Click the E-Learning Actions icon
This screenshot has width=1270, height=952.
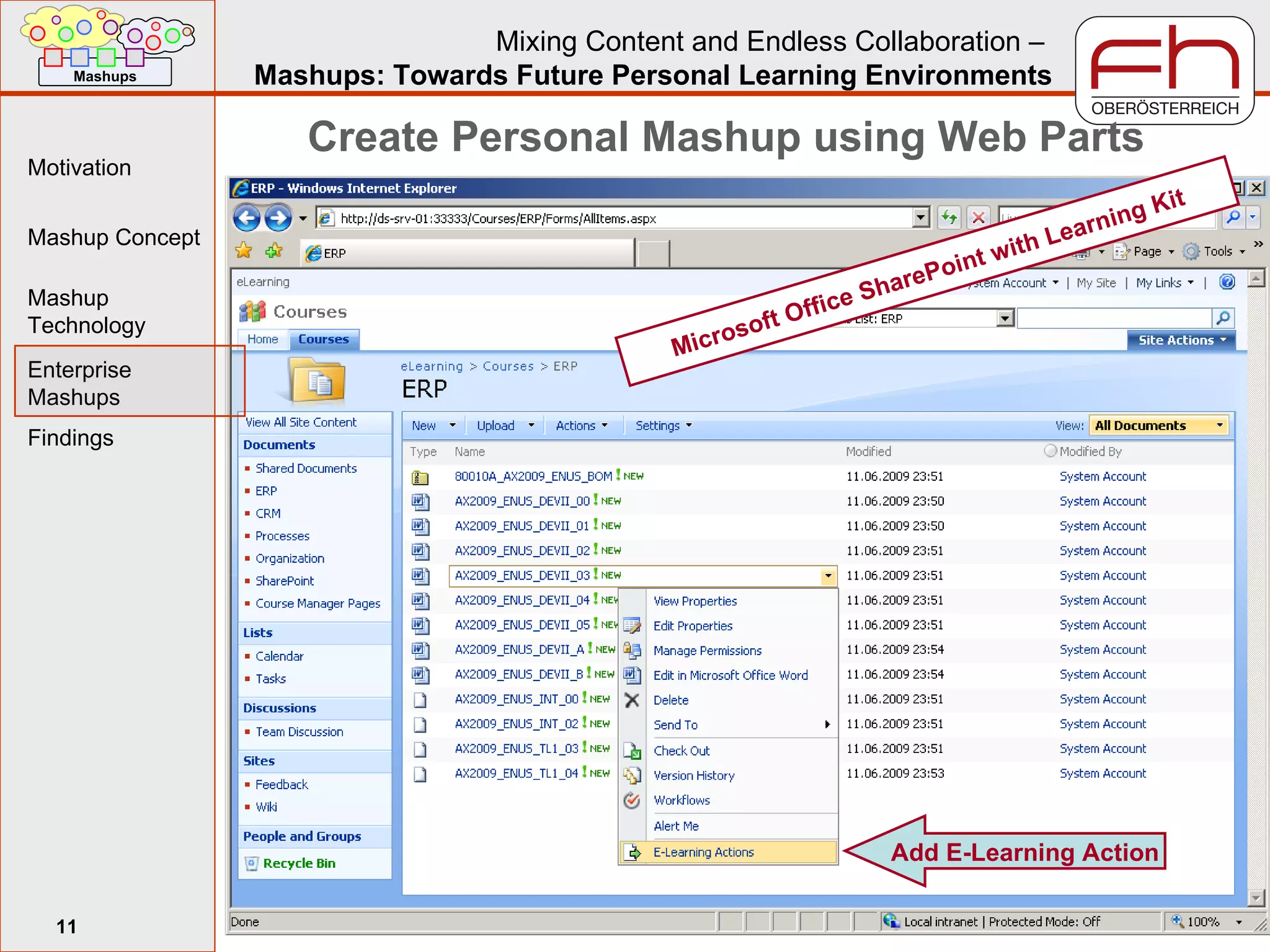point(632,852)
